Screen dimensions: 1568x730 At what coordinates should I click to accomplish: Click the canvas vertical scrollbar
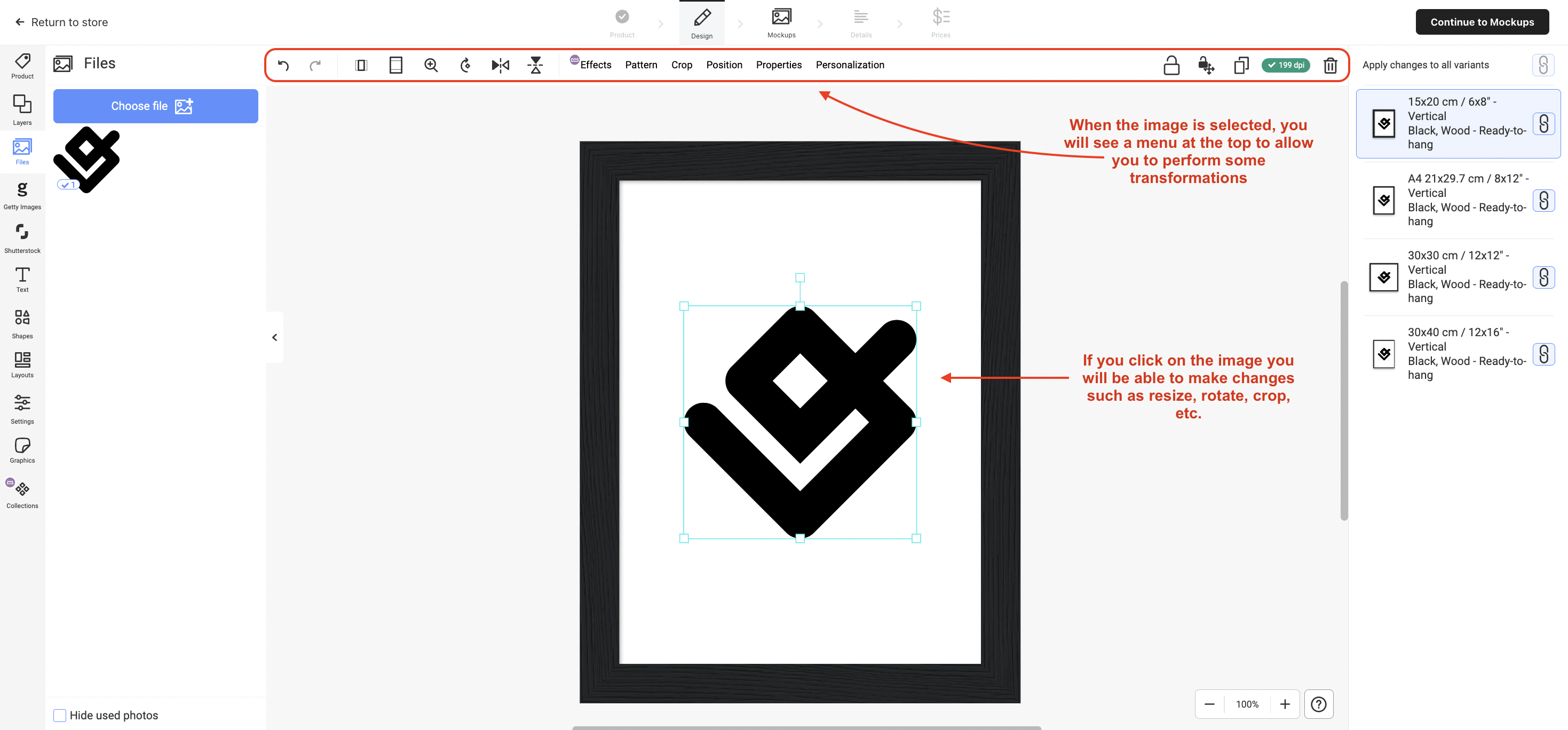pos(1344,401)
